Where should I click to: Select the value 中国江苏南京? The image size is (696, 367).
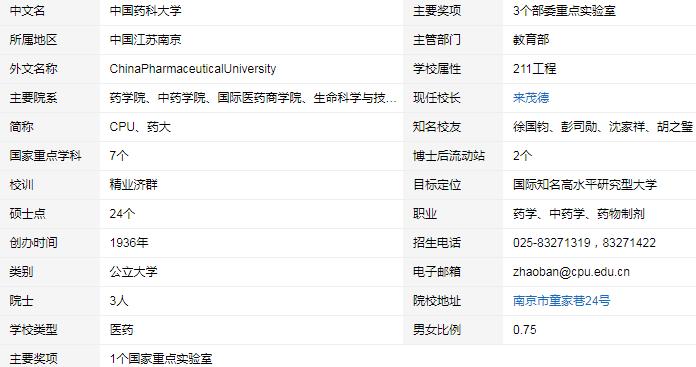pyautogui.click(x=146, y=39)
